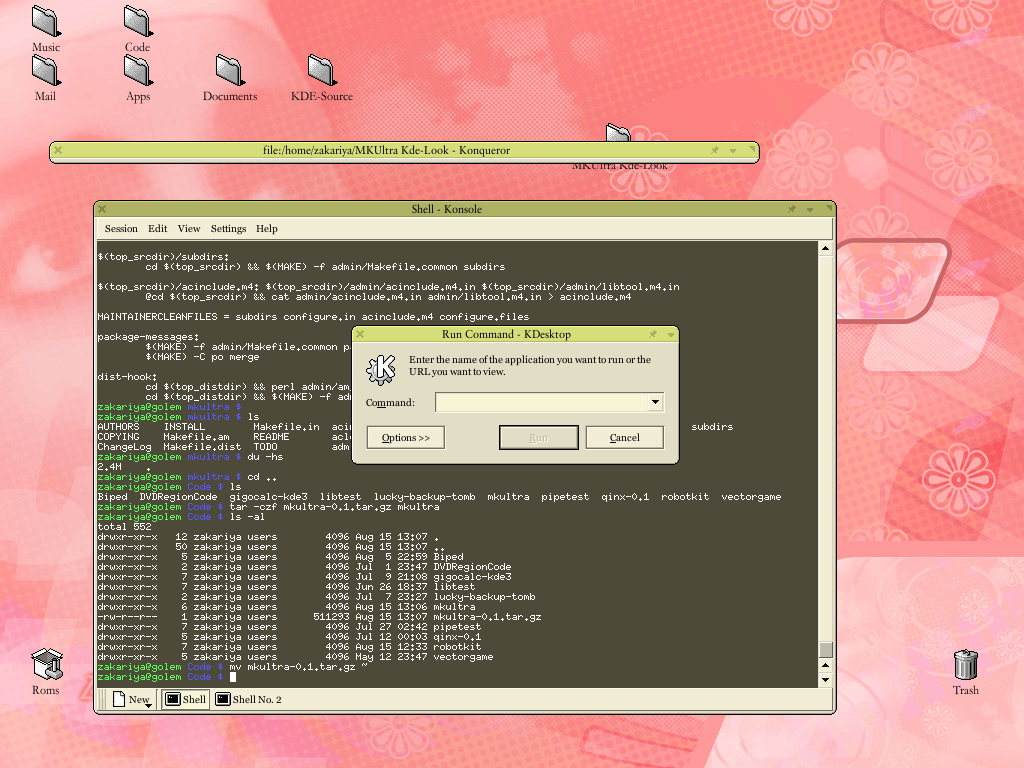
Task: Open the Settings menu in Konsole
Action: 229,229
